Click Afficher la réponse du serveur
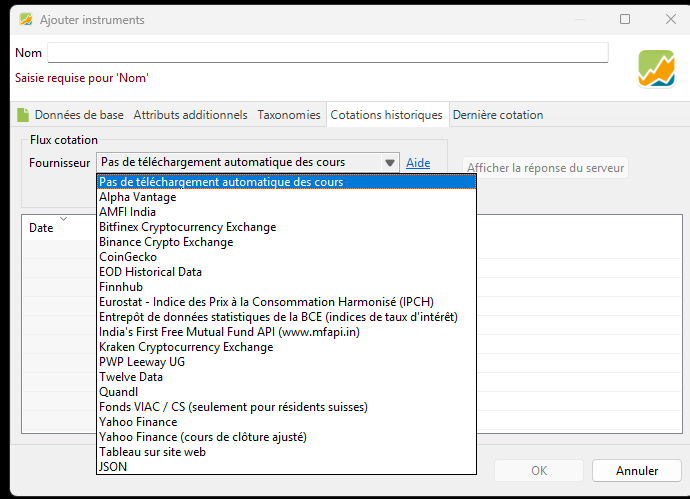The height and width of the screenshot is (499, 690). pyautogui.click(x=545, y=168)
